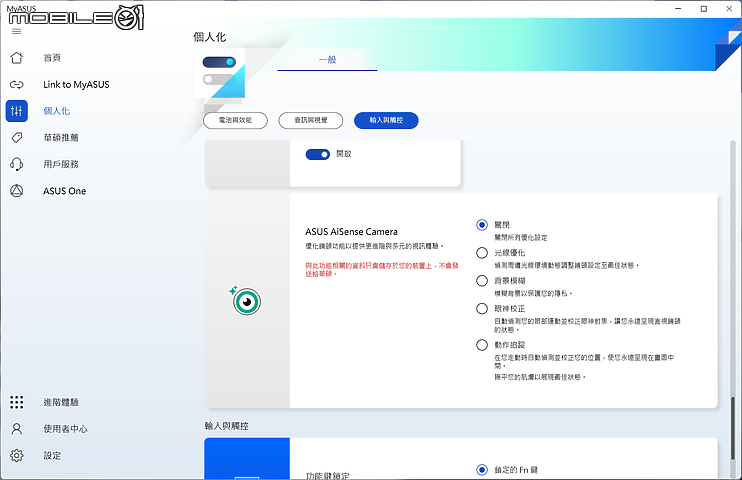This screenshot has height=480, width=742.
Task: Open Link to MyASUS menu item
Action: [76, 85]
